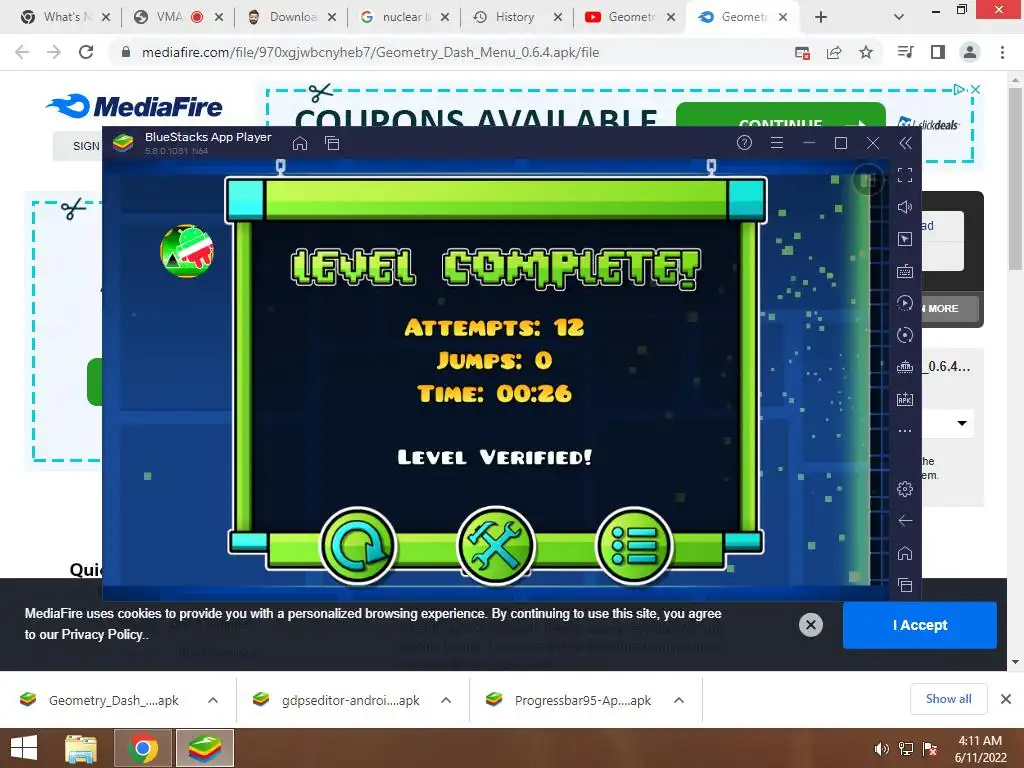The width and height of the screenshot is (1024, 768).
Task: Open BlueStacks help question mark
Action: 744,142
